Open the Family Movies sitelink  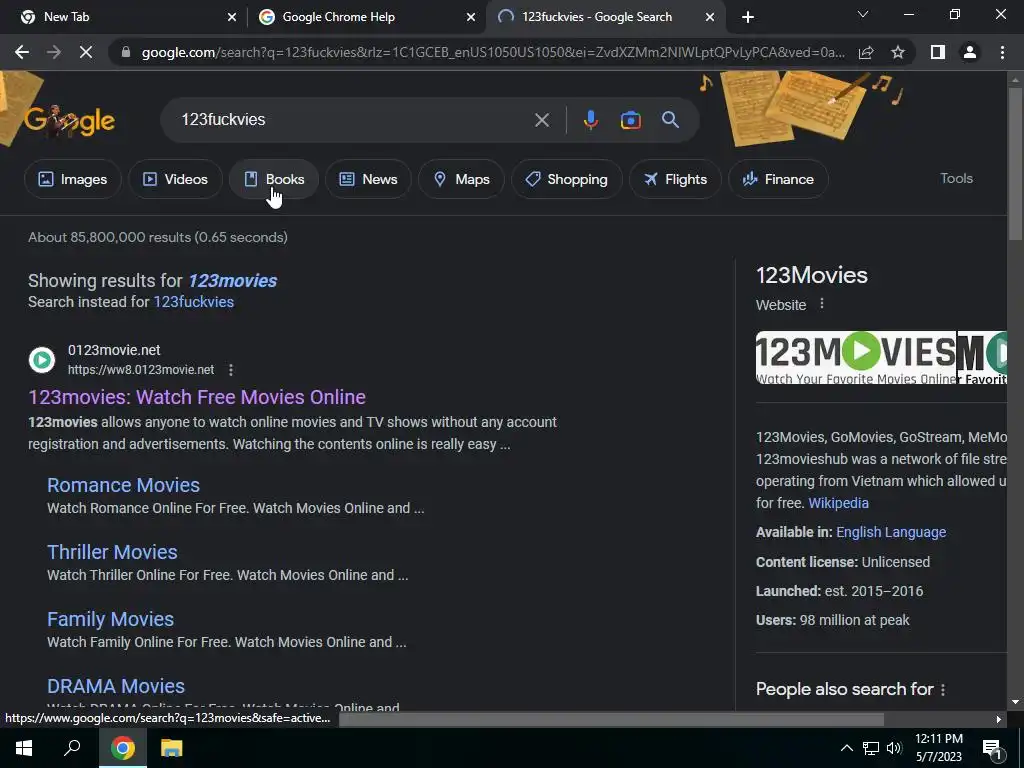[110, 619]
